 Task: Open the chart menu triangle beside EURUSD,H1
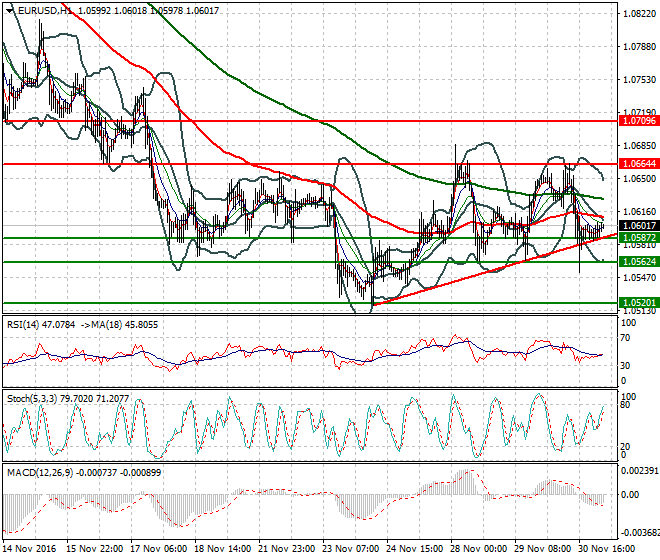click(11, 11)
